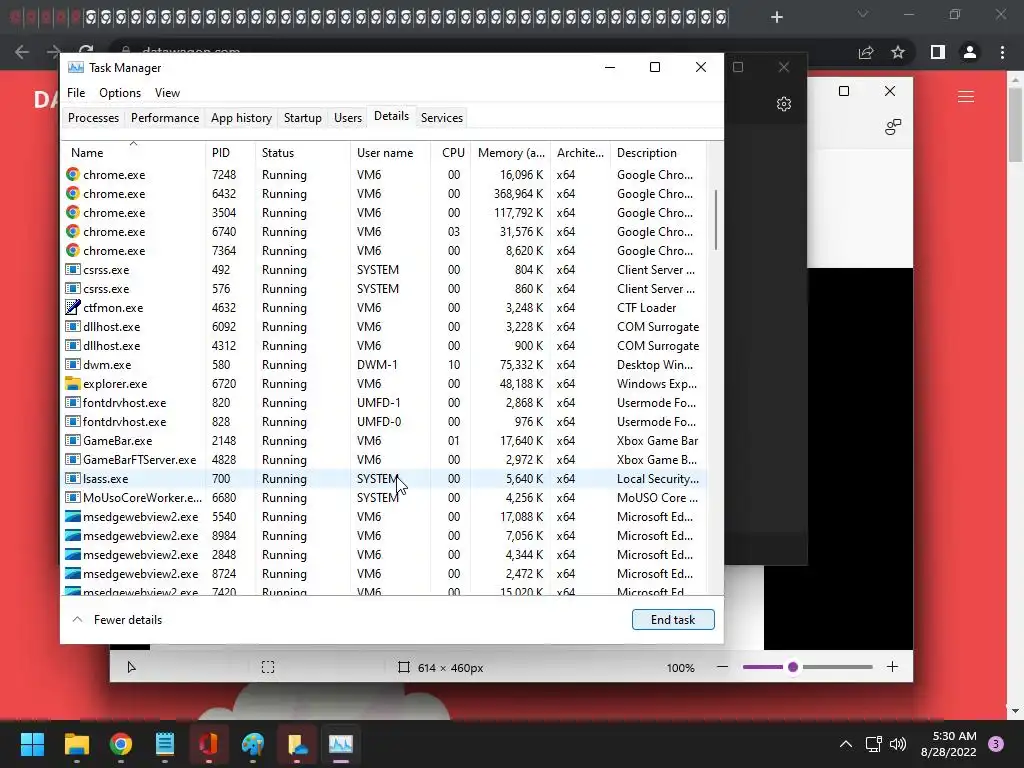Click the Xbox Game Bar description
The height and width of the screenshot is (768, 1024).
tap(657, 441)
